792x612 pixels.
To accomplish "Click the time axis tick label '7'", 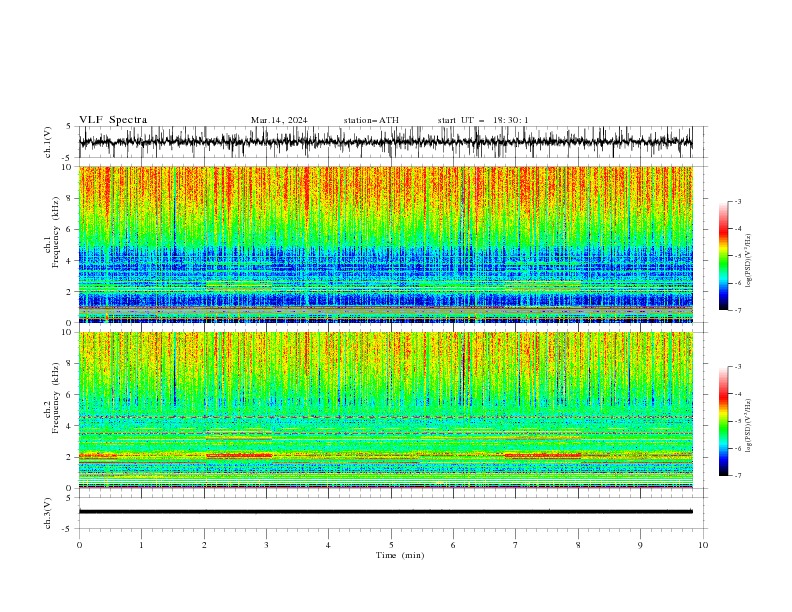I will pos(516,545).
